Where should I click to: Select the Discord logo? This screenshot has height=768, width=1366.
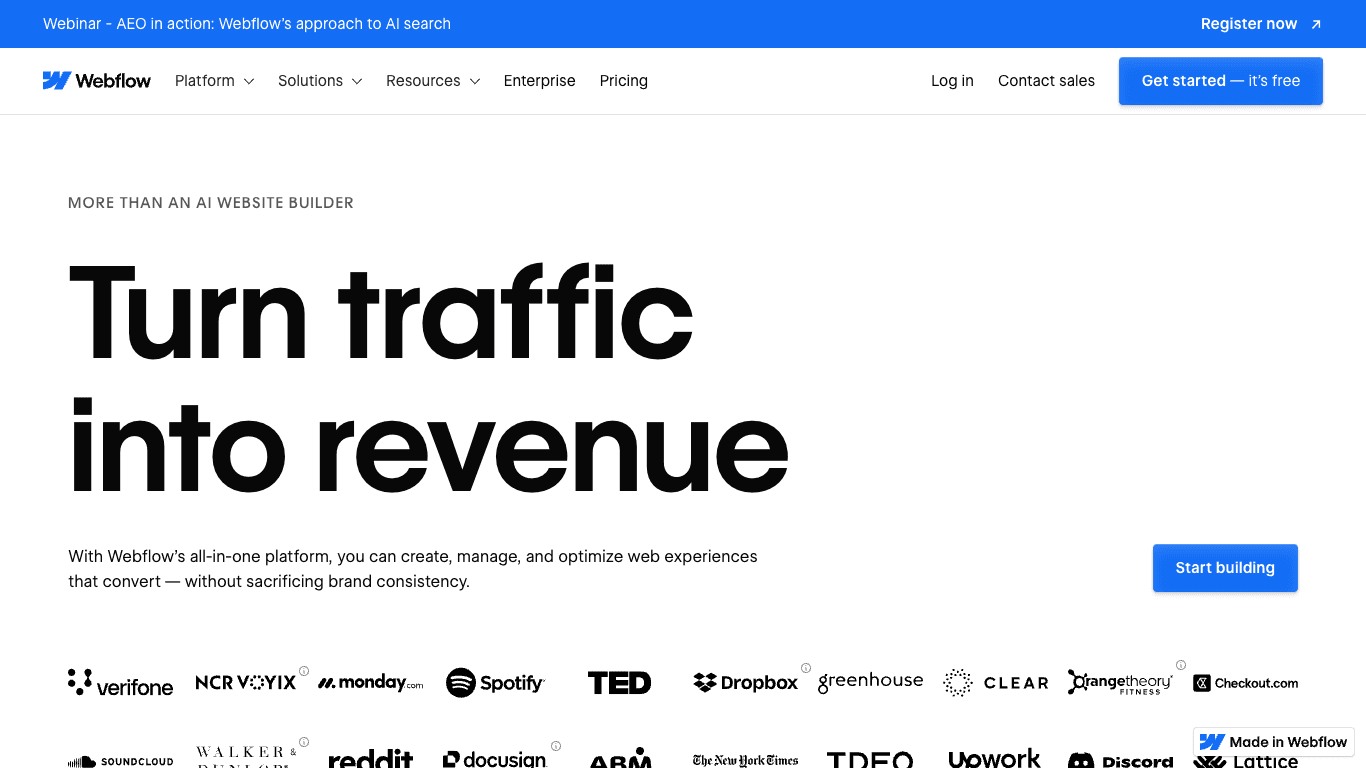coord(1120,760)
